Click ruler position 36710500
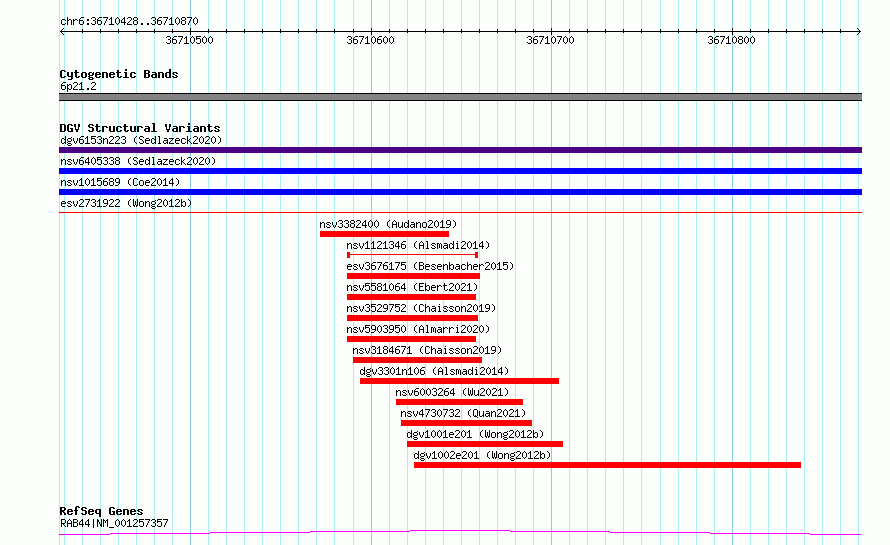 pyautogui.click(x=190, y=40)
